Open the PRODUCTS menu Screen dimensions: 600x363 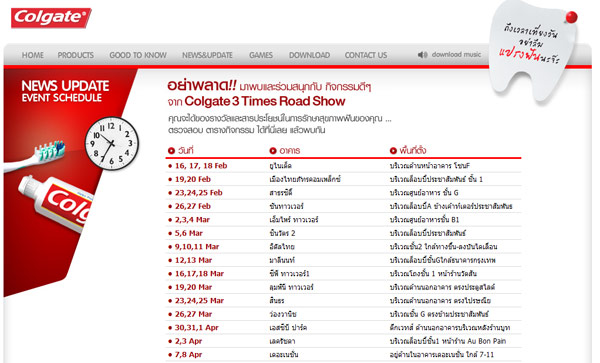point(75,55)
